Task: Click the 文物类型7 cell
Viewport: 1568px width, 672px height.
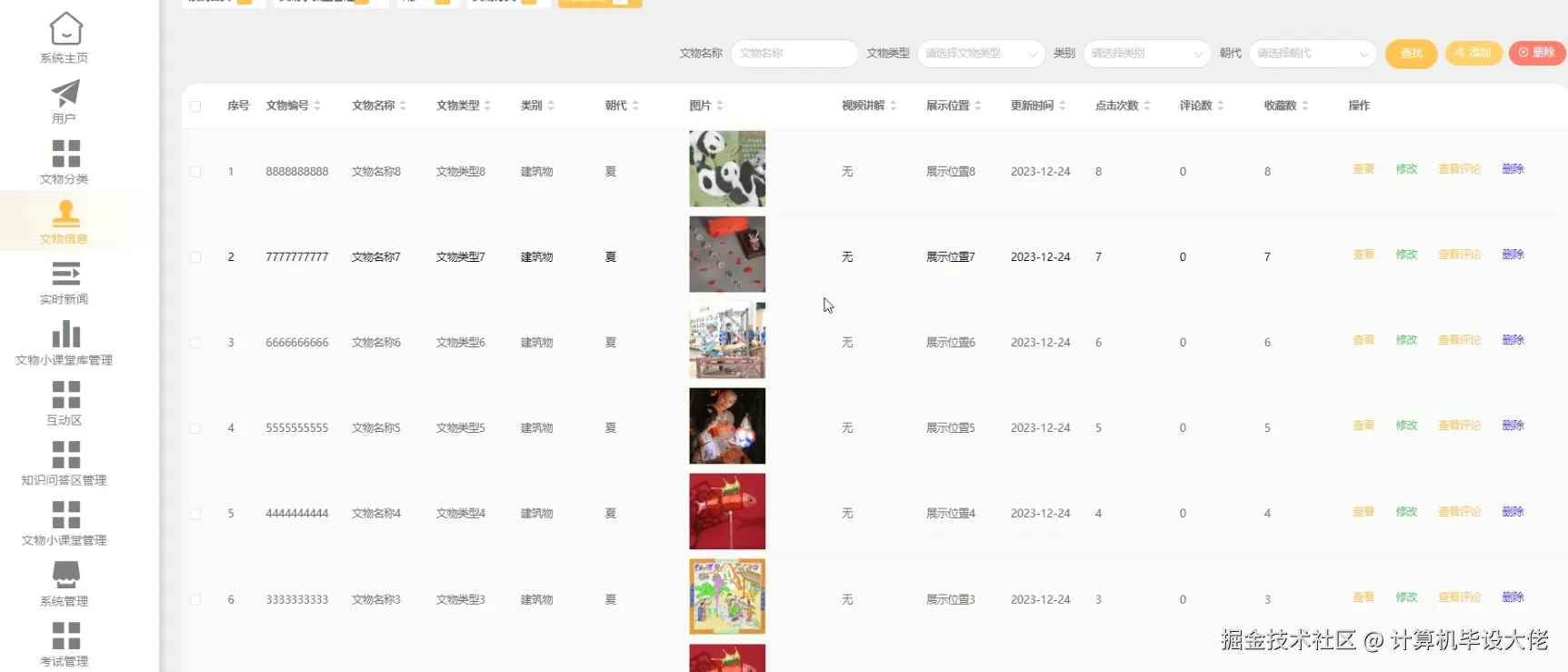Action: [460, 257]
